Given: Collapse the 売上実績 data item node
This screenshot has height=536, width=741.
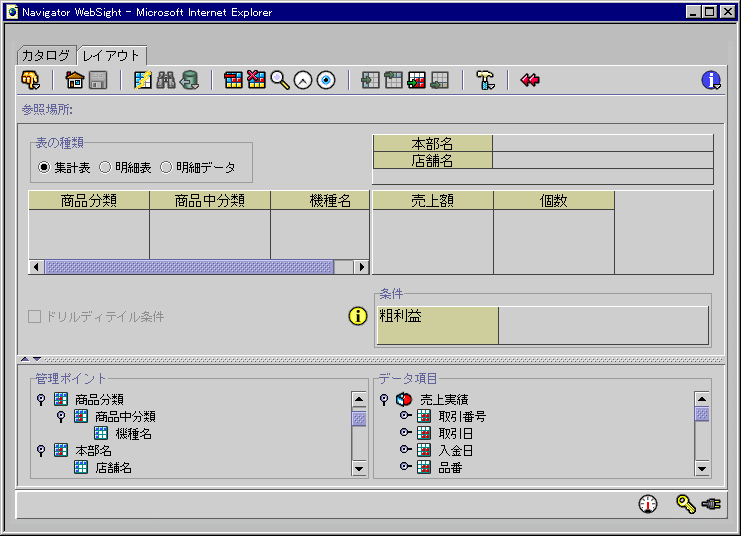Looking at the screenshot, I should [x=385, y=399].
